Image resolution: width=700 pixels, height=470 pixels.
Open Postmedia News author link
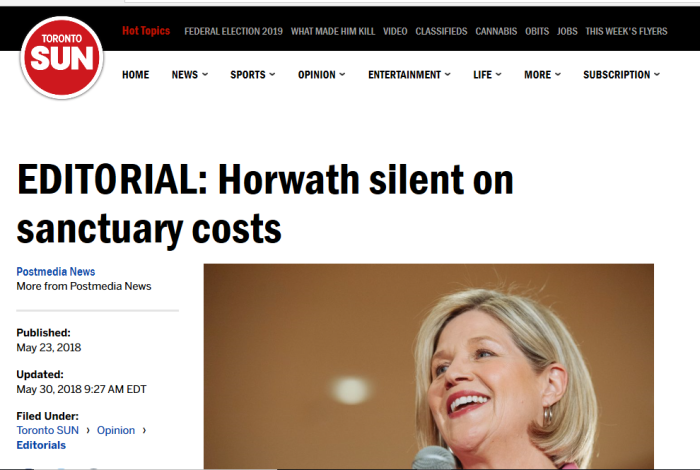pos(56,271)
